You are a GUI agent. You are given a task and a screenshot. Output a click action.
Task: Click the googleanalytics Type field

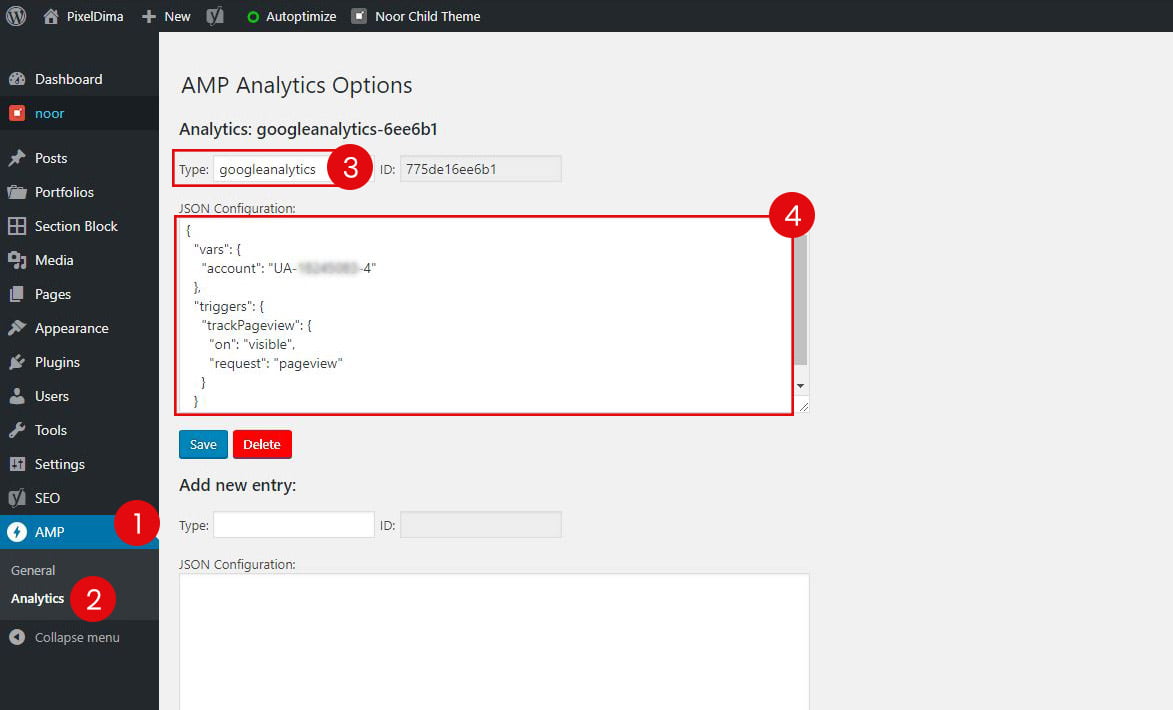click(293, 169)
